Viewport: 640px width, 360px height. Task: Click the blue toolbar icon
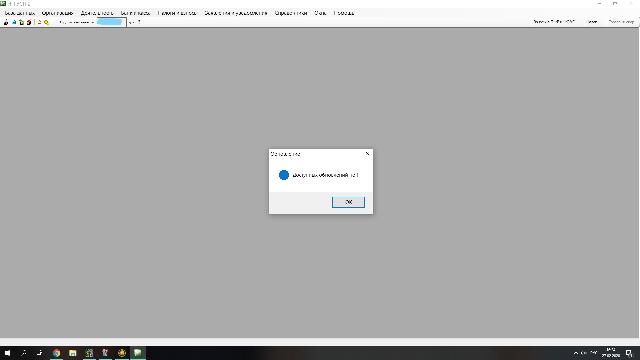(x=14, y=22)
